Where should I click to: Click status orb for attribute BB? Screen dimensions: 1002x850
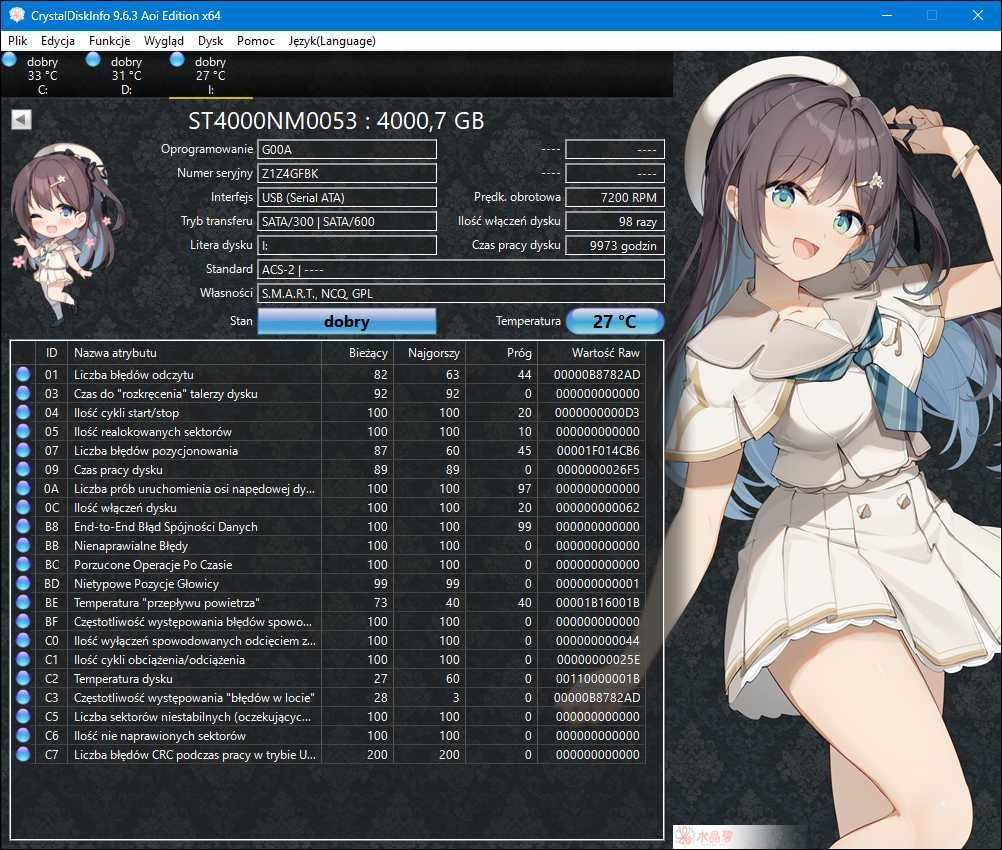(23, 546)
